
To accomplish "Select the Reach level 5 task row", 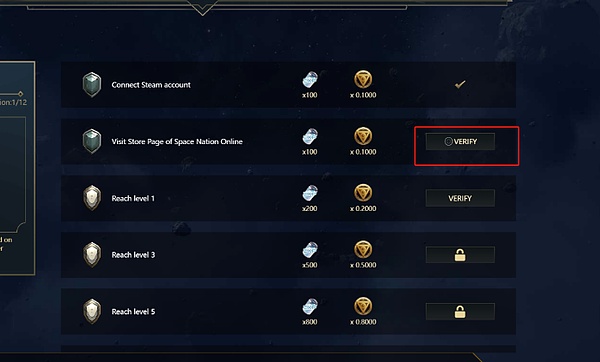I will click(x=288, y=311).
